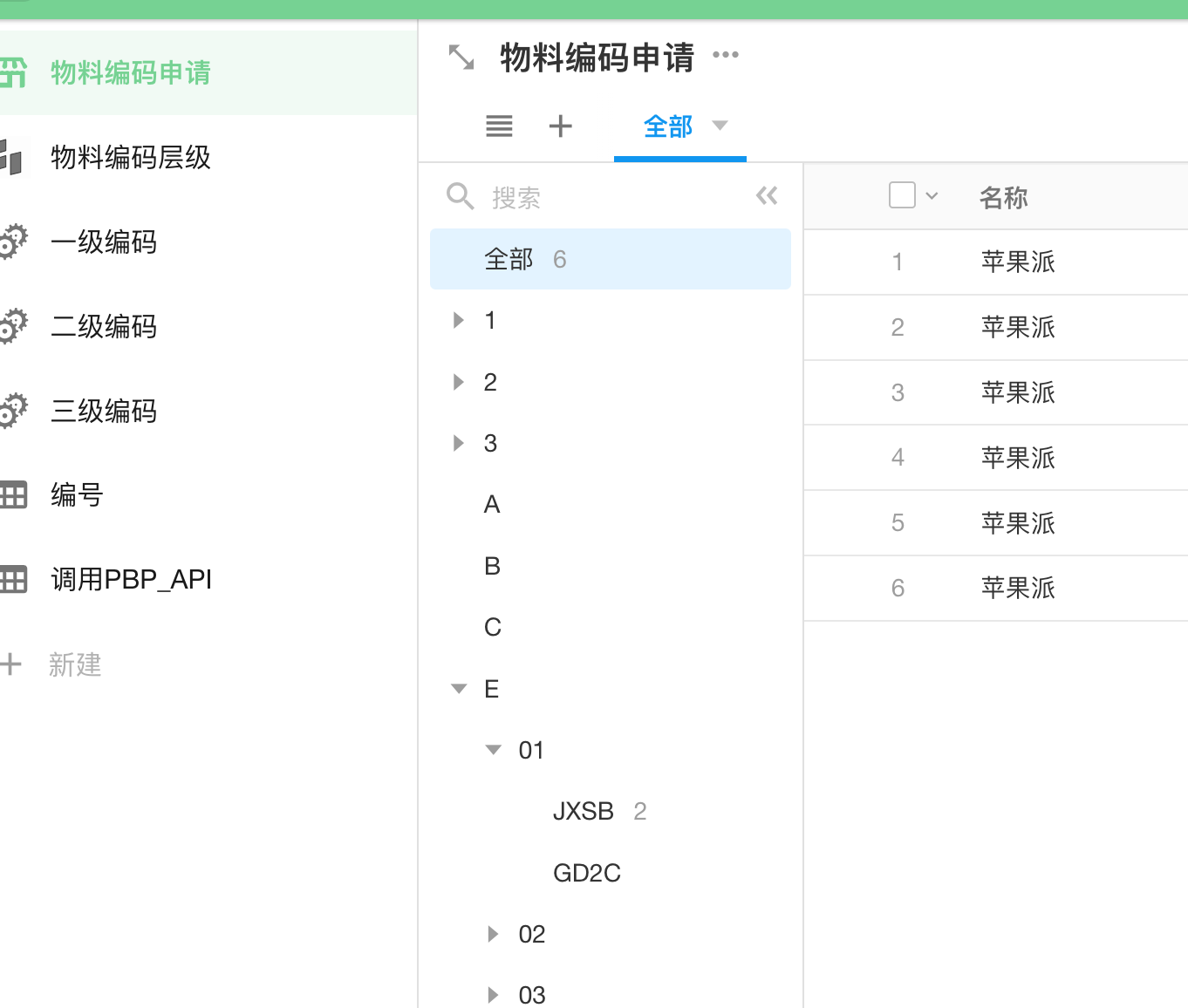This screenshot has width=1188, height=1008.
Task: Click the plus icon beside 新建
Action: coord(10,664)
